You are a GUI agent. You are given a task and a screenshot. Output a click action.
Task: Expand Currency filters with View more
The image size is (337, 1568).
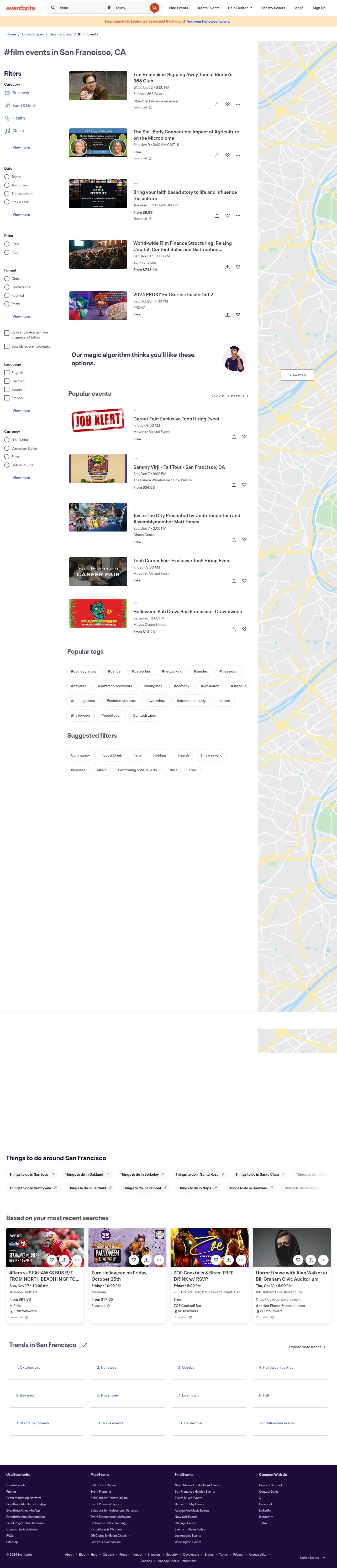point(21,478)
